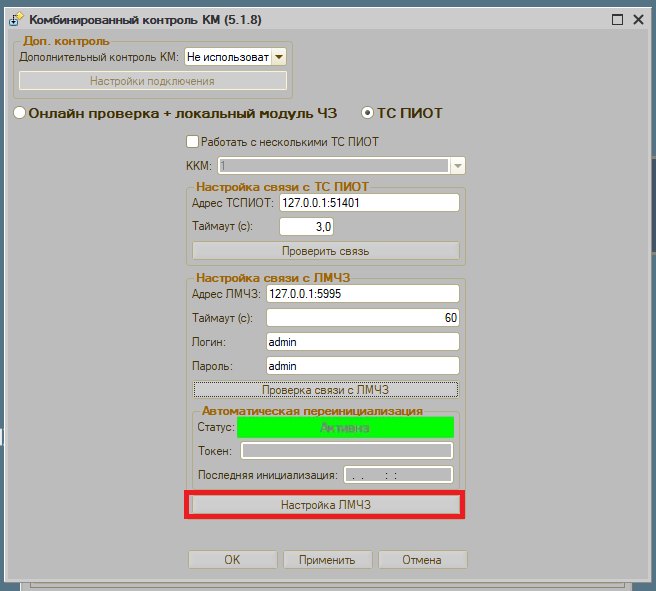Image resolution: width=656 pixels, height=591 pixels.
Task: Click the Применить button
Action: [328, 560]
